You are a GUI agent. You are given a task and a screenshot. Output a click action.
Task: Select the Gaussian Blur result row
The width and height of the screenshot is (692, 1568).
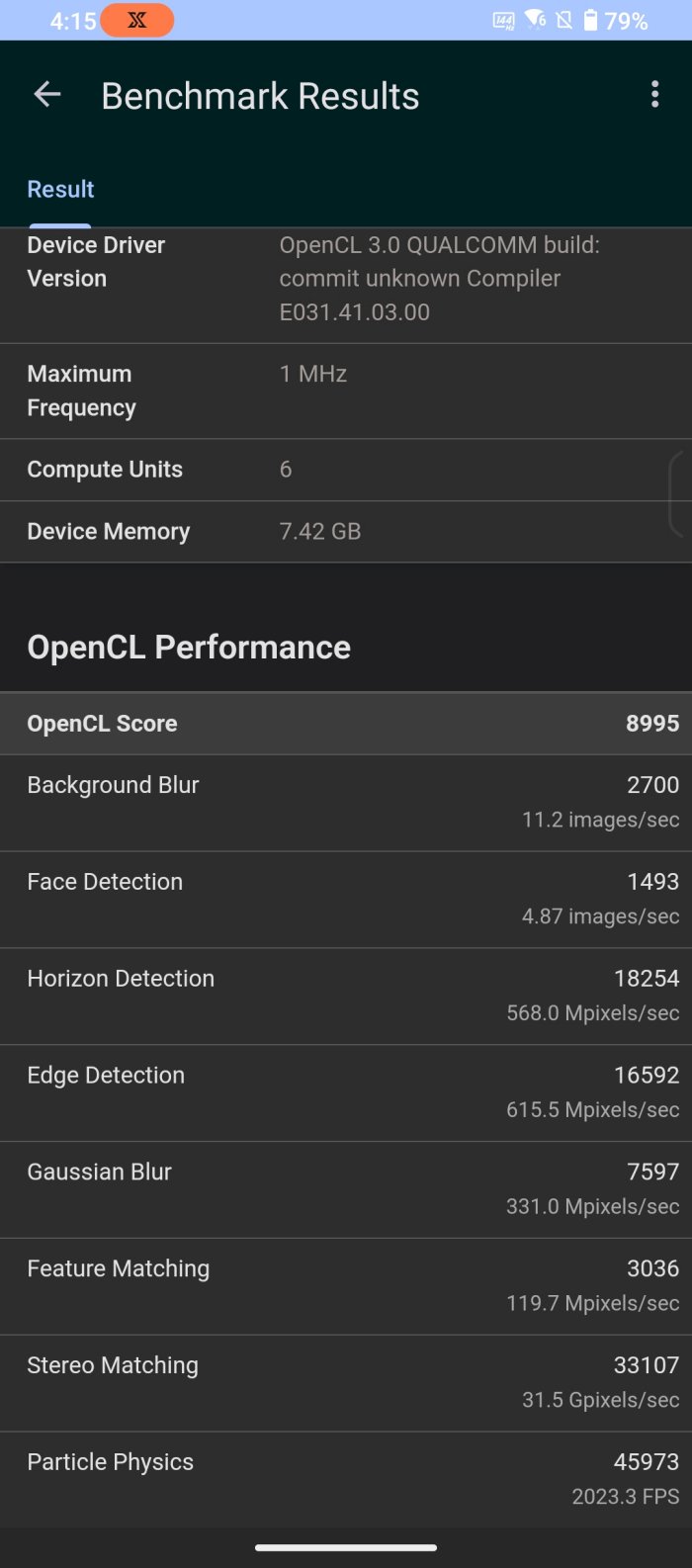(346, 1188)
